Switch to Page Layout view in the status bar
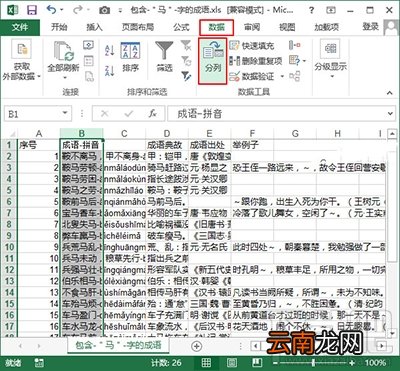This screenshot has width=400, height=371. [232, 363]
